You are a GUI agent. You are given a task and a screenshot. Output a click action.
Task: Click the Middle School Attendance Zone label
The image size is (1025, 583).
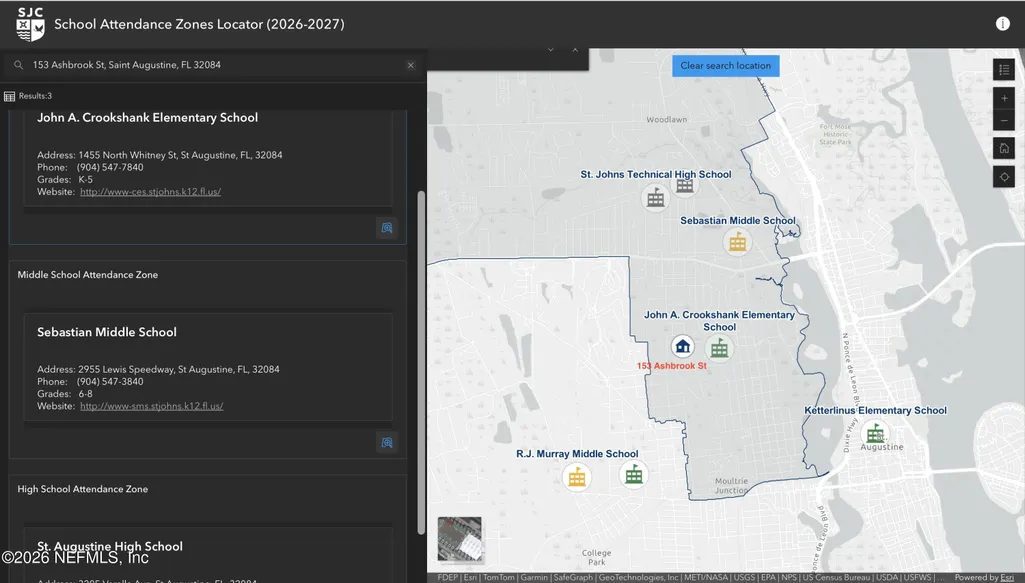pyautogui.click(x=88, y=275)
